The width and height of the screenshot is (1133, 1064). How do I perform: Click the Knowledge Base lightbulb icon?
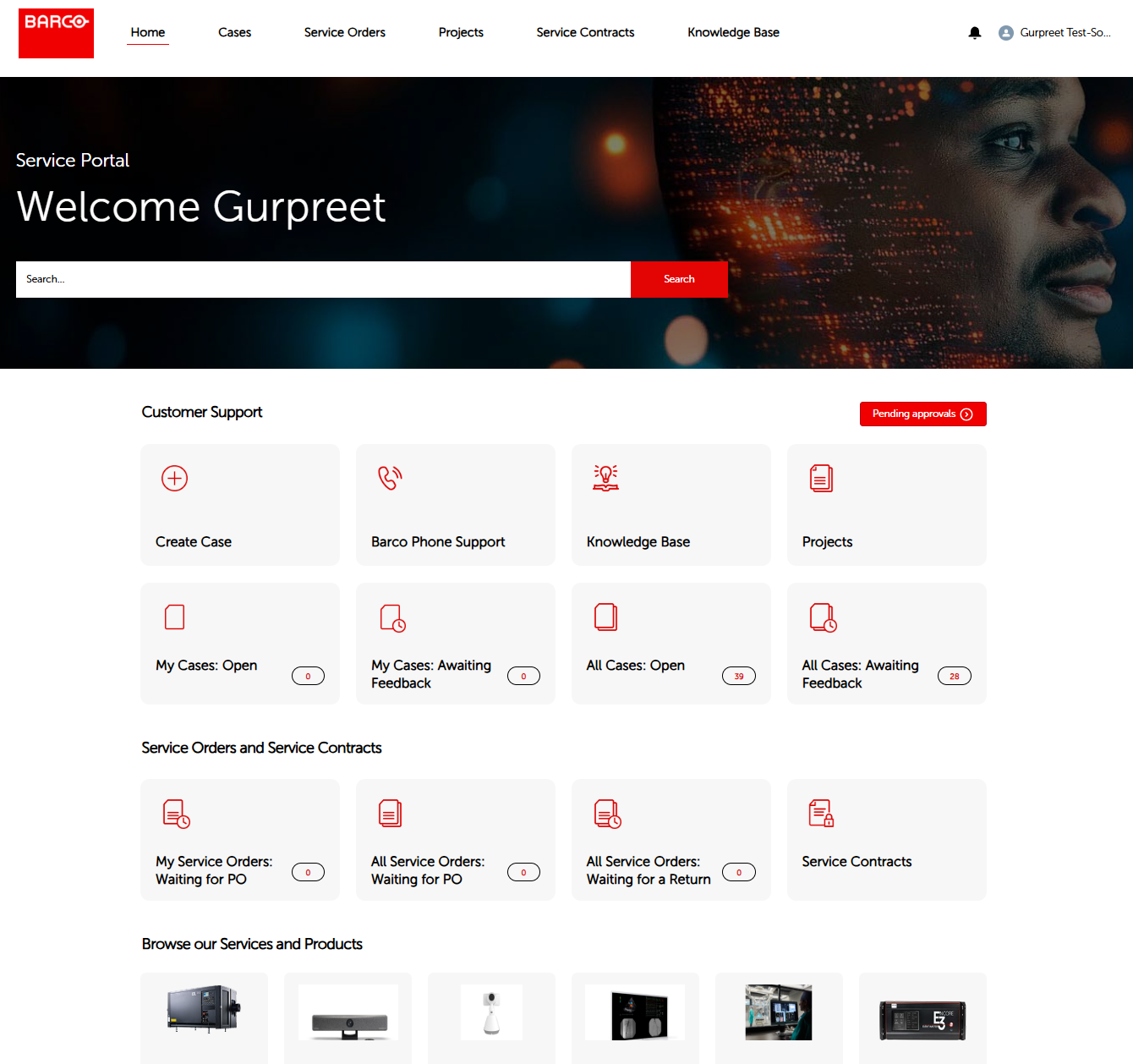(605, 479)
